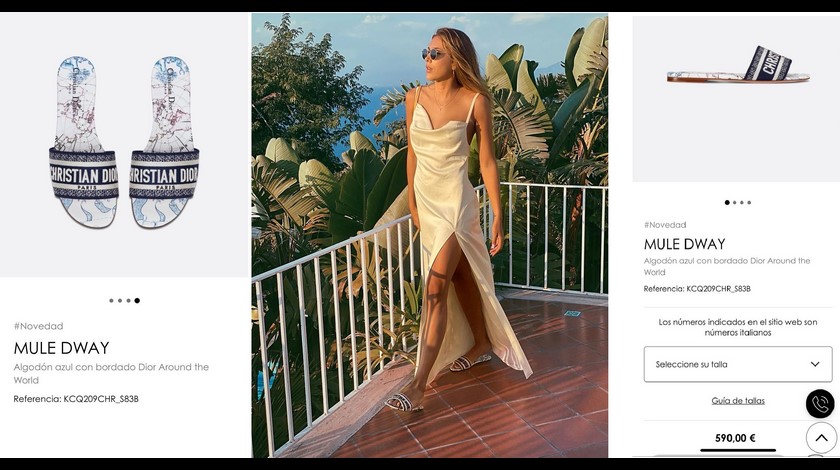
Task: Select third carousel dot under right sandal image
Action: 742,202
